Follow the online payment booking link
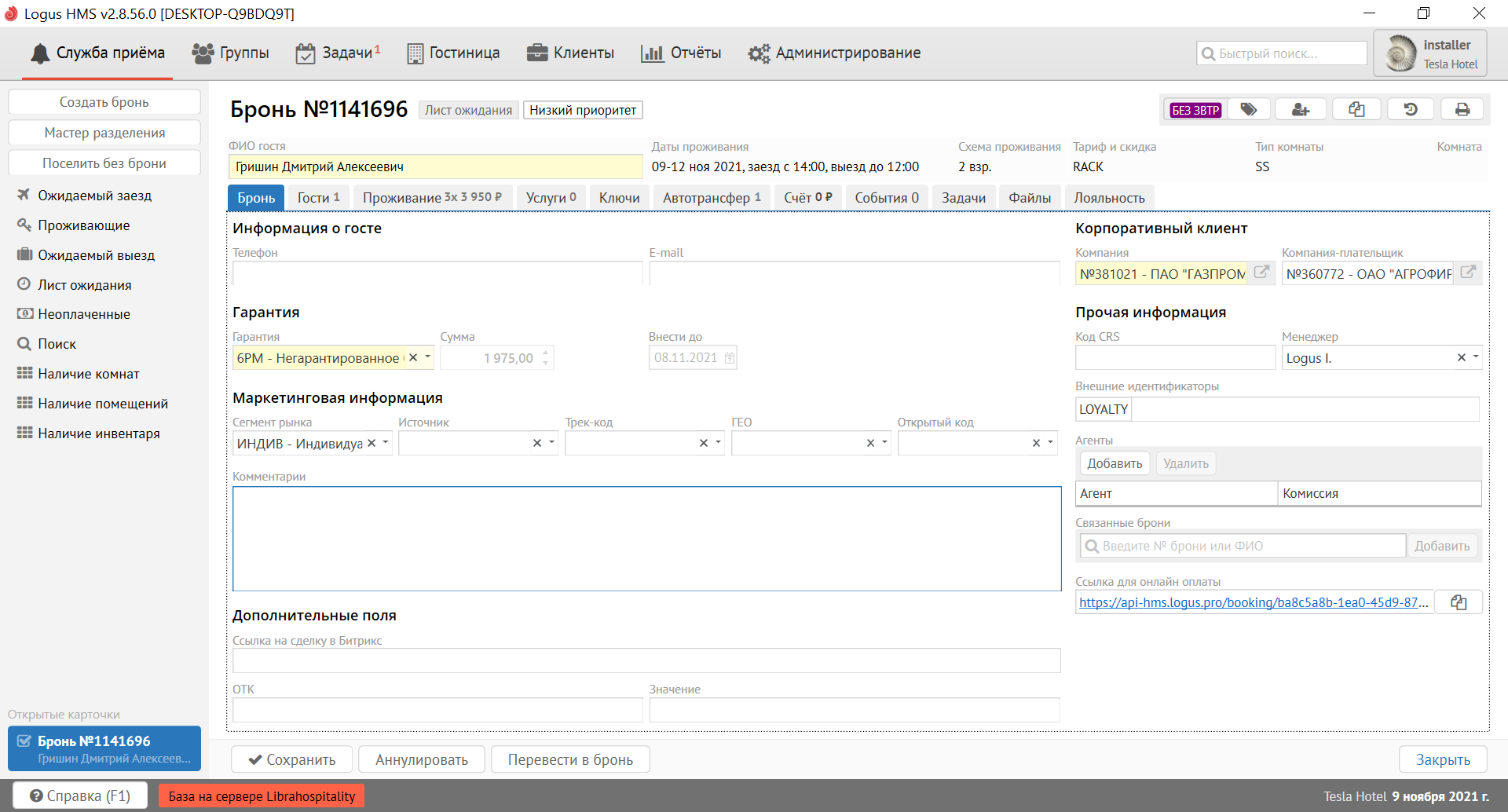The image size is (1508, 812). 1253,602
